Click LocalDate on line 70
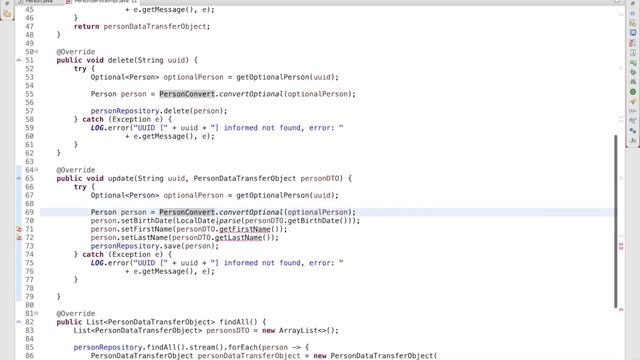The height and width of the screenshot is (360, 640). (x=196, y=220)
